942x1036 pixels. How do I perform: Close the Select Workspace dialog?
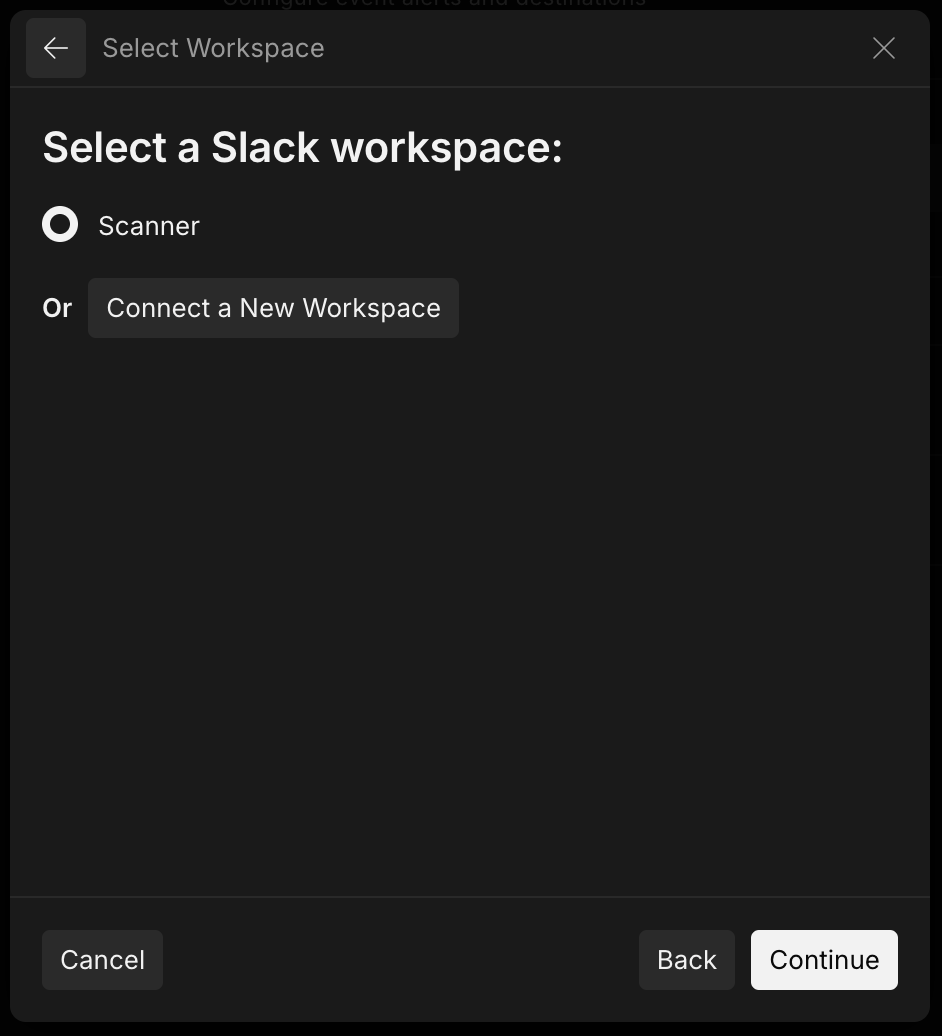click(x=883, y=48)
